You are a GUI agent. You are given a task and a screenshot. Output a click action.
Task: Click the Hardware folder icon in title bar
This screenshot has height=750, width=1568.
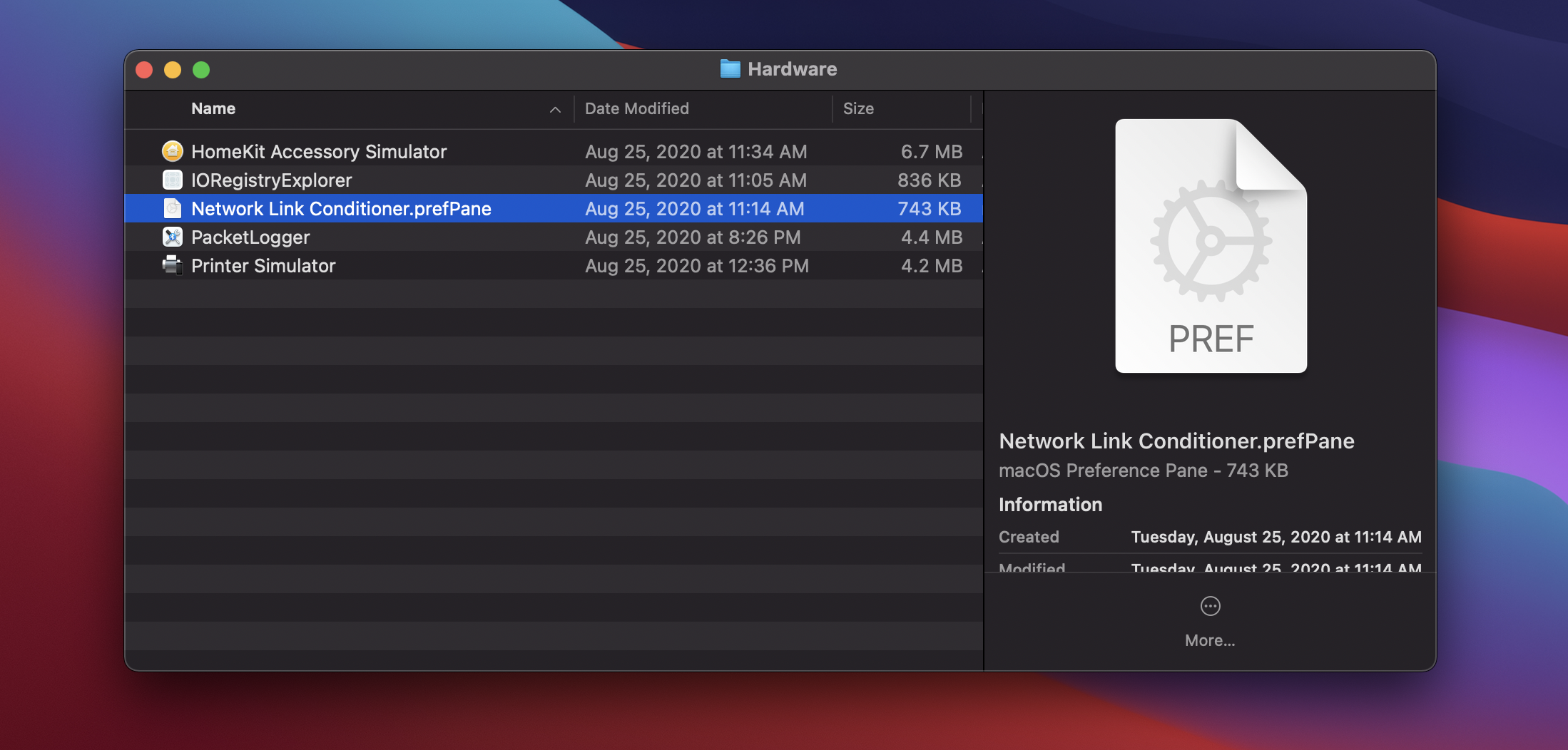pyautogui.click(x=730, y=69)
